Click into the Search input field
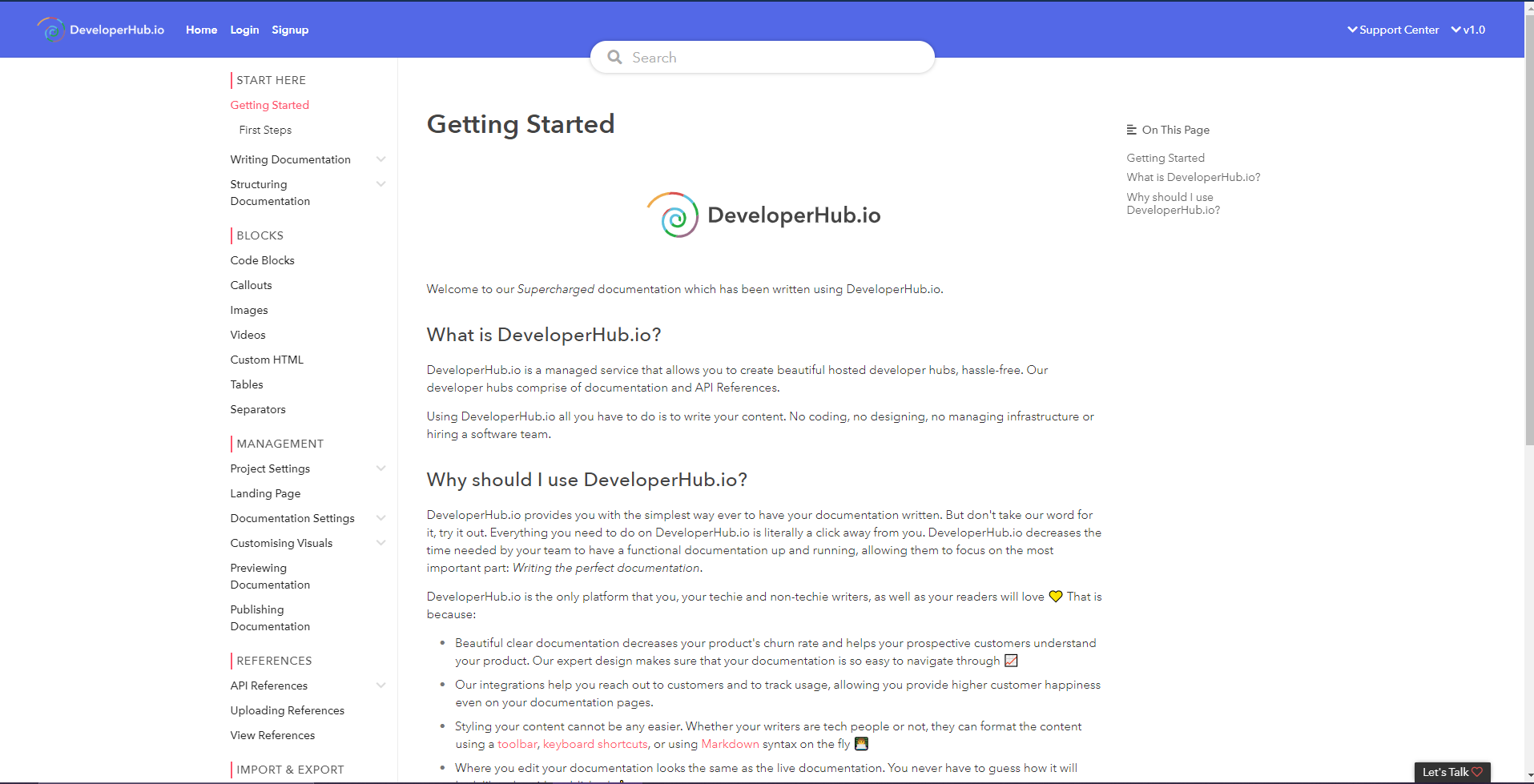This screenshot has width=1534, height=784. (x=763, y=58)
